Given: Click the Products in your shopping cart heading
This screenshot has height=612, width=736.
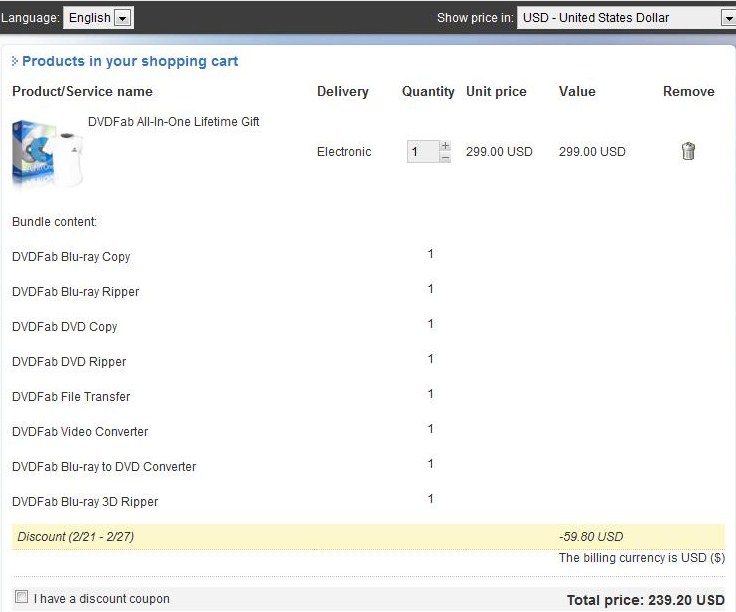Looking at the screenshot, I should click(130, 61).
